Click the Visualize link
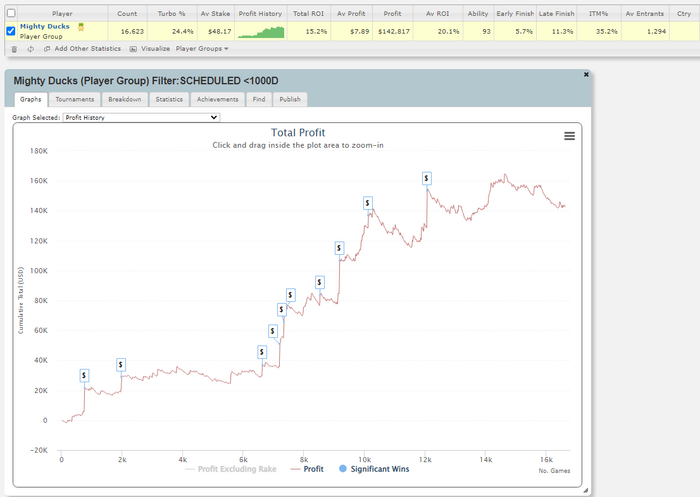700x497 pixels. [x=155, y=49]
